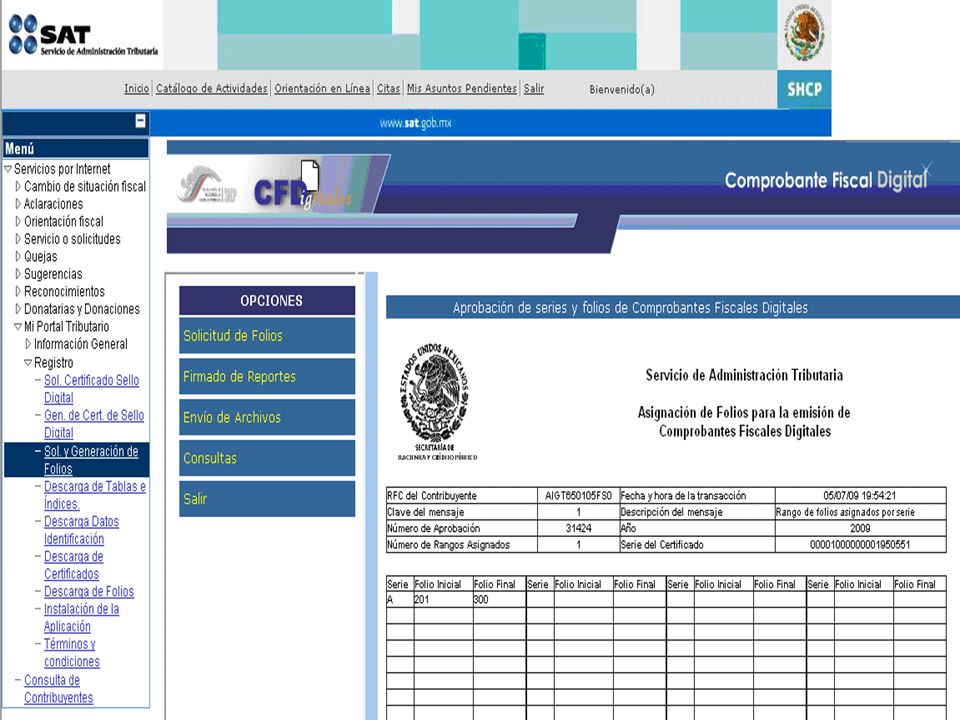960x720 pixels.
Task: Click the Menú panel header
Action: tap(76, 148)
